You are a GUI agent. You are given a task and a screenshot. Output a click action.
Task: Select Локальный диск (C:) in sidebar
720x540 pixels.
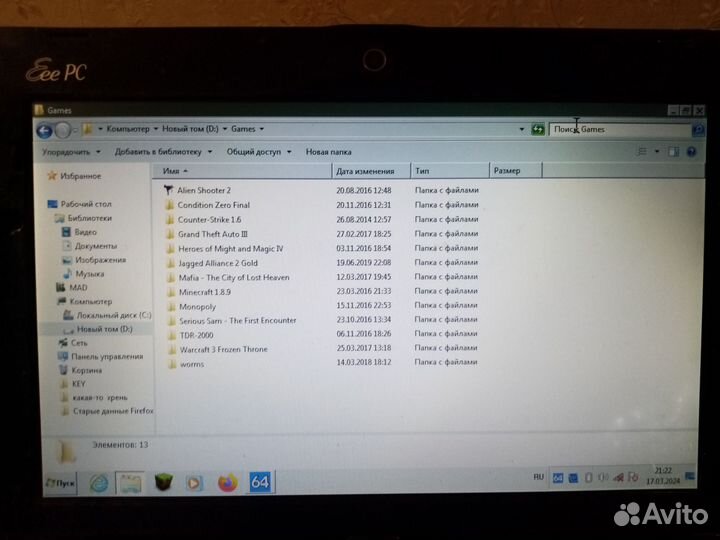(108, 315)
